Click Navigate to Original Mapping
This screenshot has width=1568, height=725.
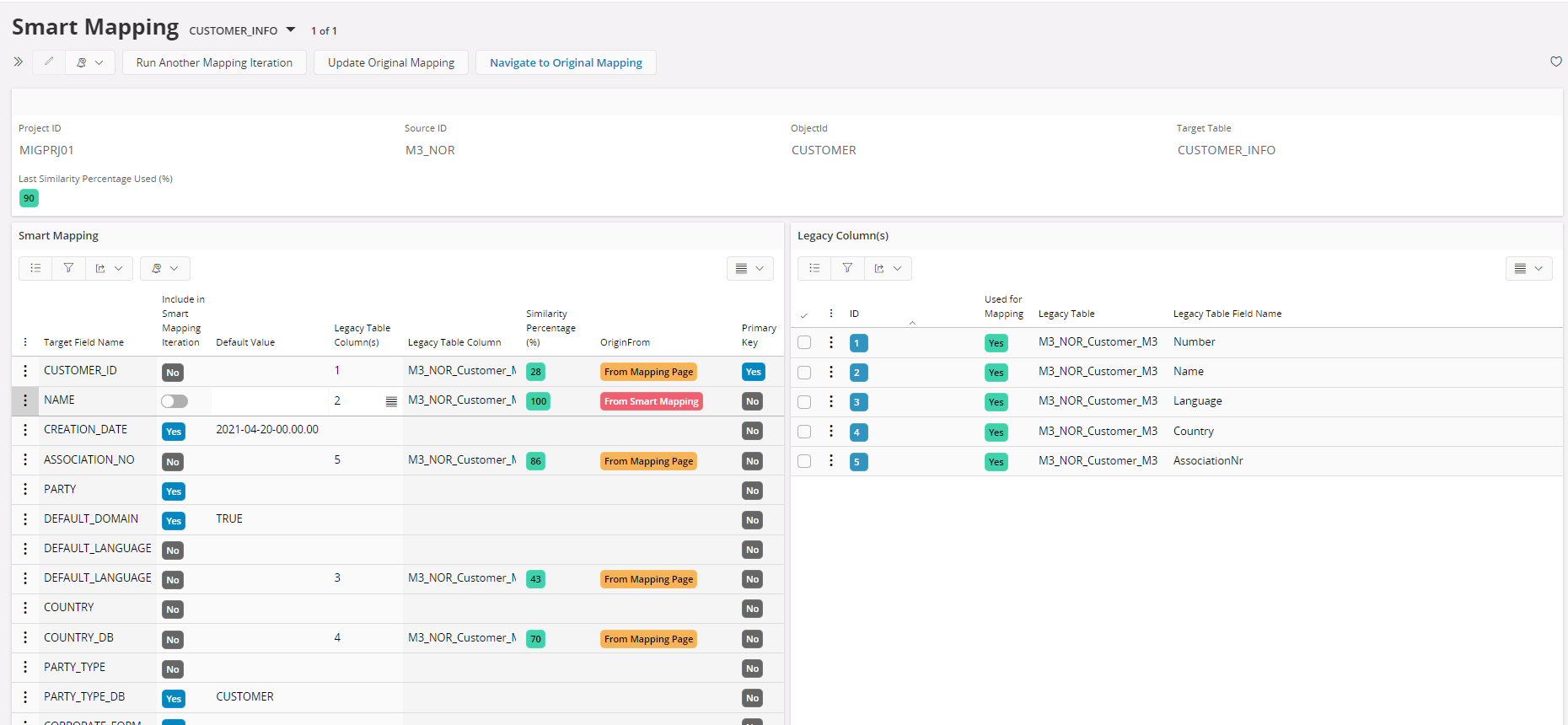click(566, 62)
